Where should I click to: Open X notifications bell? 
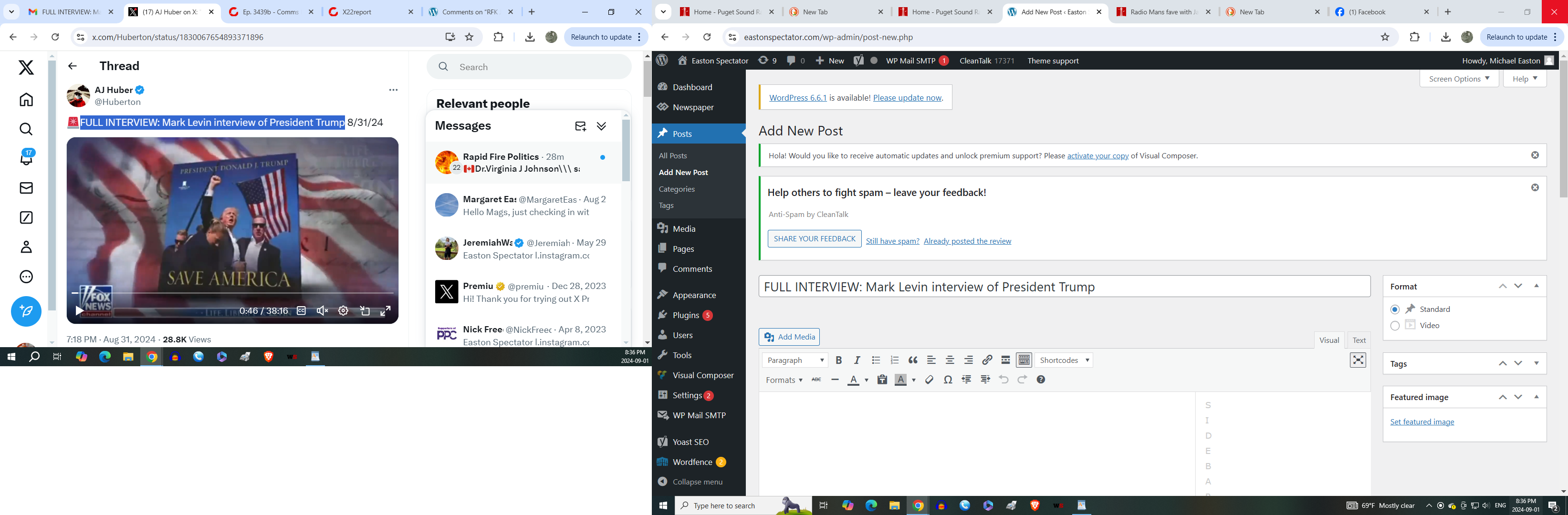(26, 158)
